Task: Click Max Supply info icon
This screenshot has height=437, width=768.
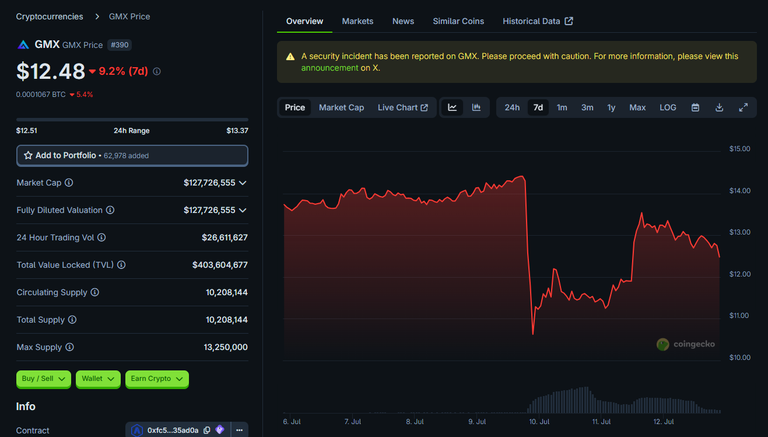Action: 70,347
